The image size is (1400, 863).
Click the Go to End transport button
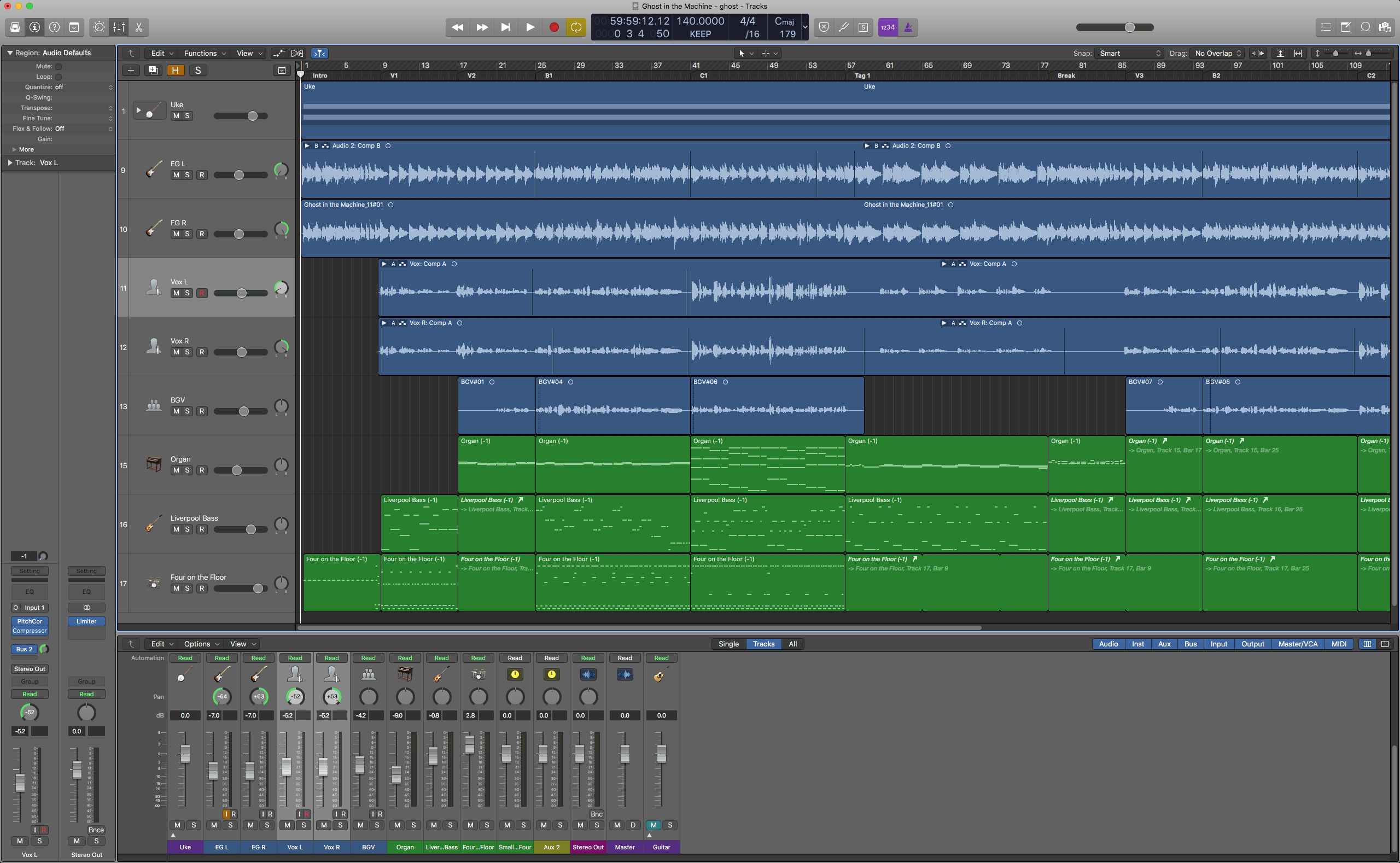(506, 27)
